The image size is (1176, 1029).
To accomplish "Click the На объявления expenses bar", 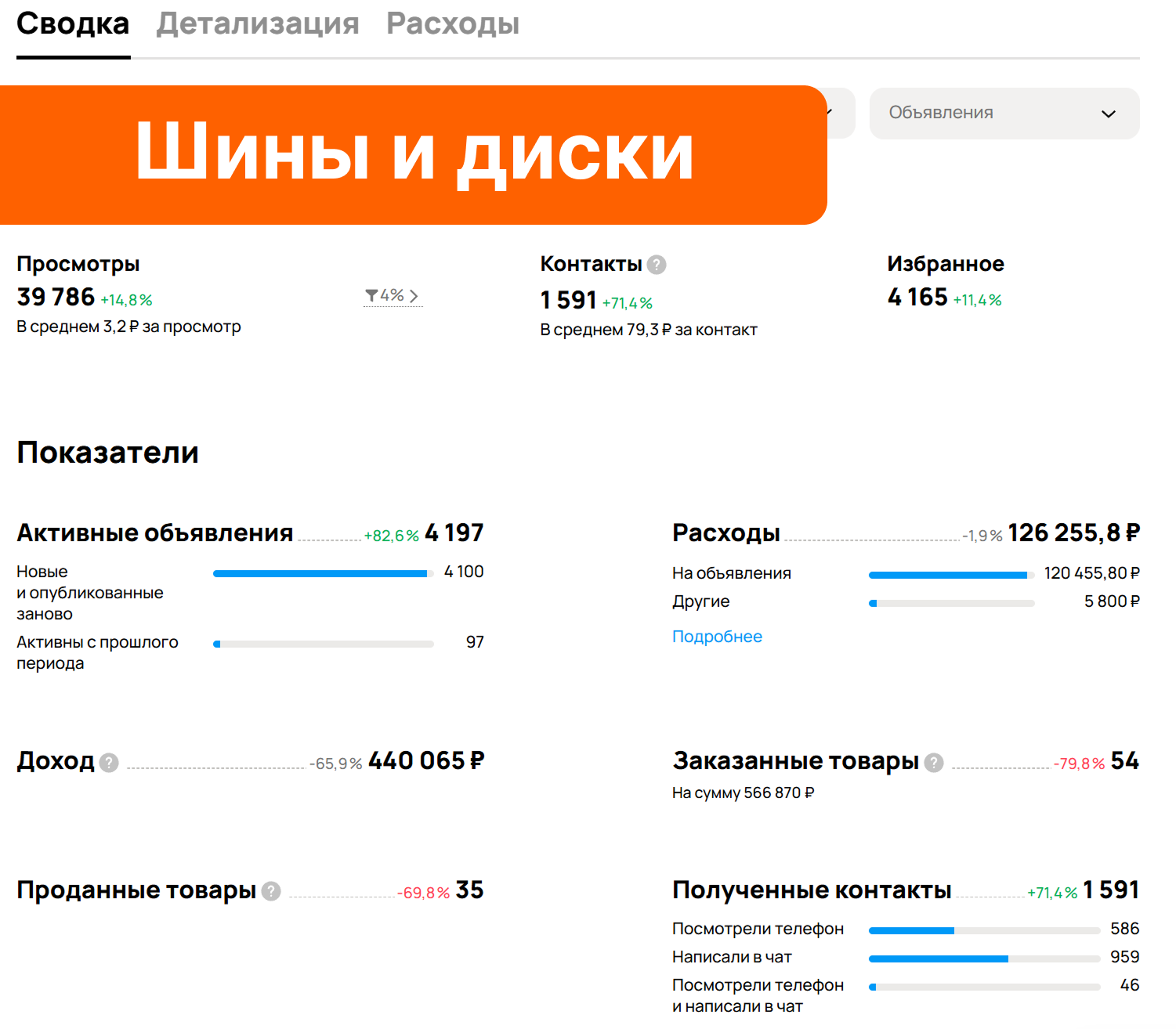I will point(951,575).
